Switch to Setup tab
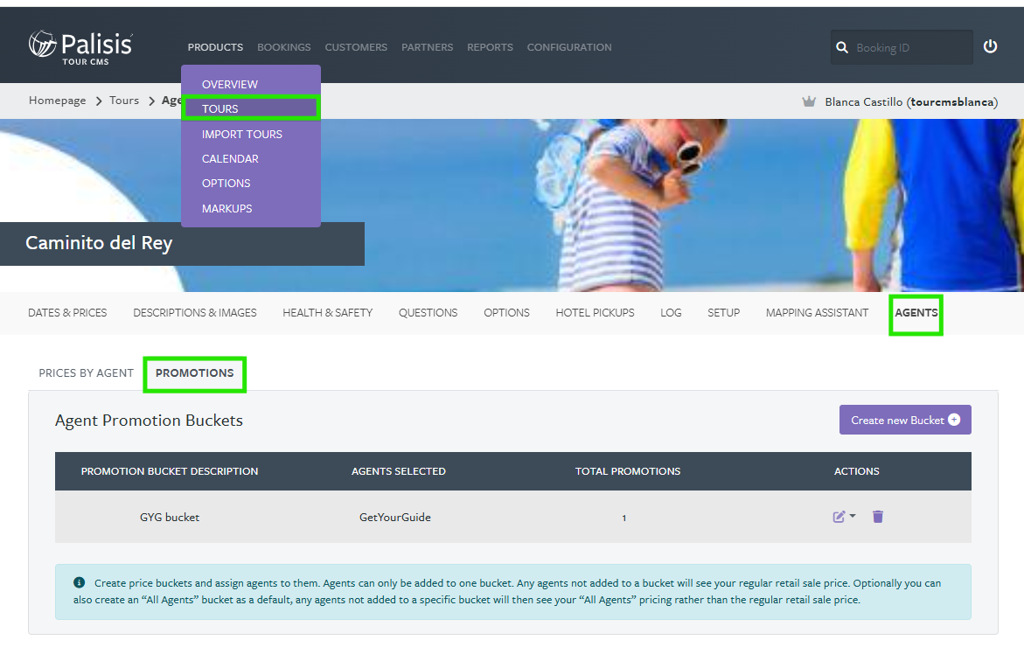The width and height of the screenshot is (1024, 654). 723,312
